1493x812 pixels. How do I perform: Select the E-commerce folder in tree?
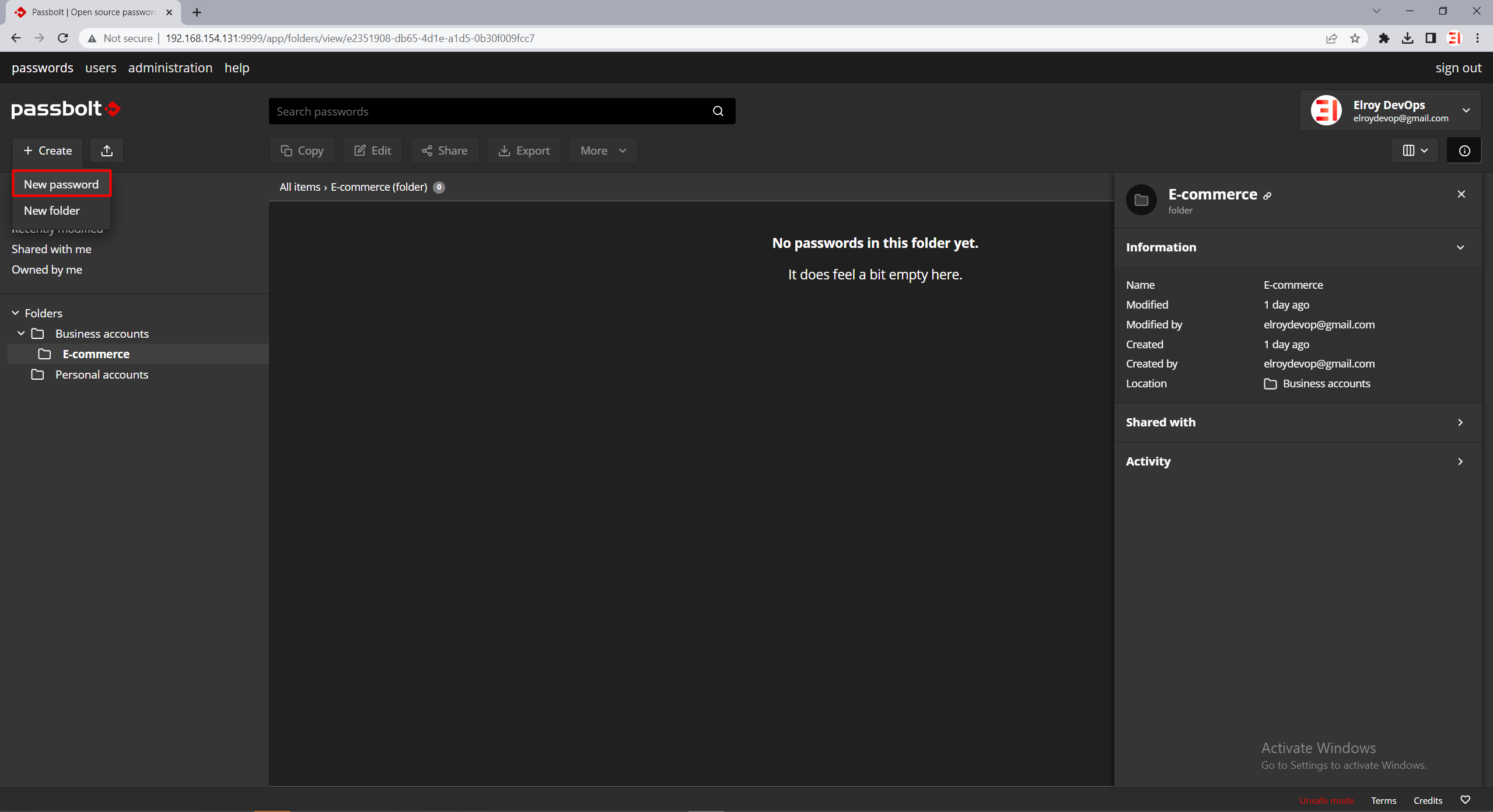(96, 354)
